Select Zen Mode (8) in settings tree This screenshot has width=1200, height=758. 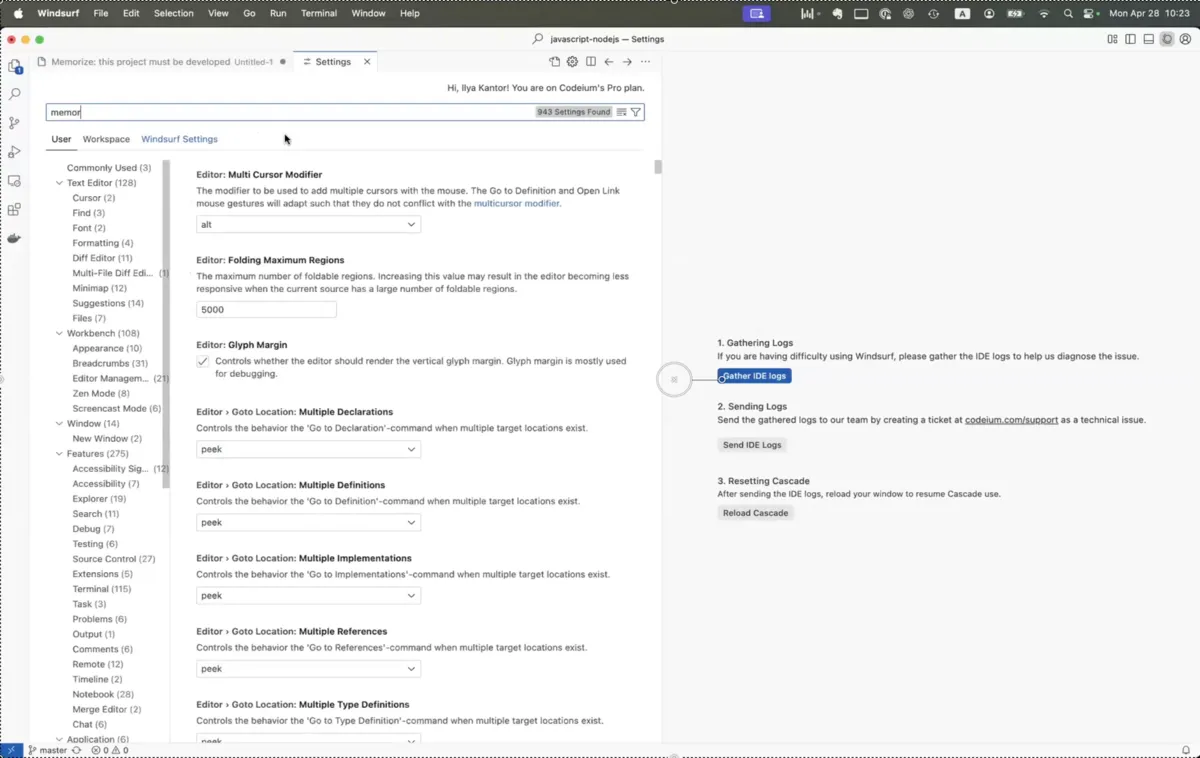(x=101, y=393)
